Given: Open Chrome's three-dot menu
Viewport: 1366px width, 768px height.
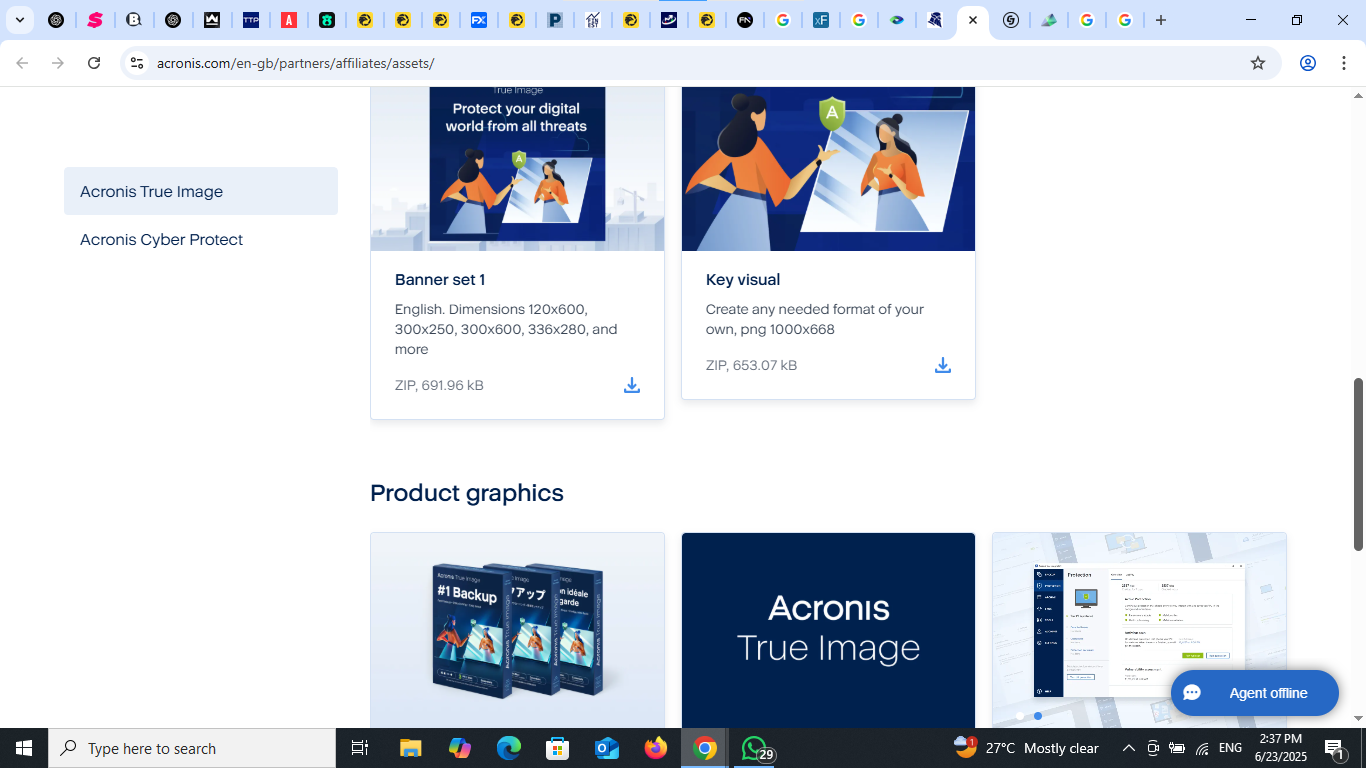Looking at the screenshot, I should tap(1344, 63).
